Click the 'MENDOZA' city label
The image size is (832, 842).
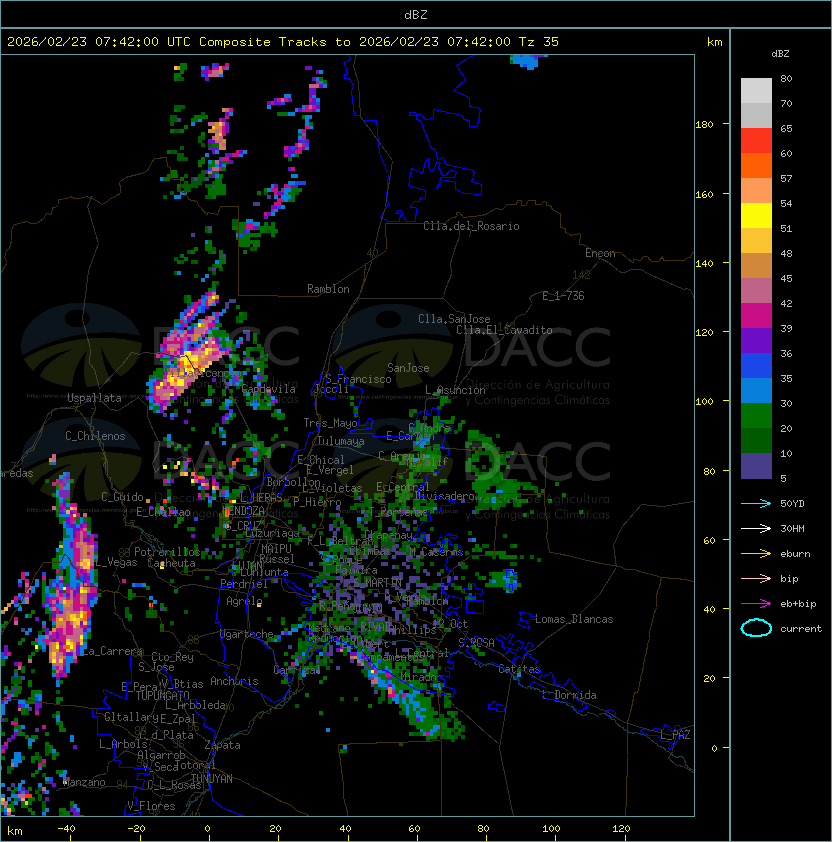click(x=243, y=511)
